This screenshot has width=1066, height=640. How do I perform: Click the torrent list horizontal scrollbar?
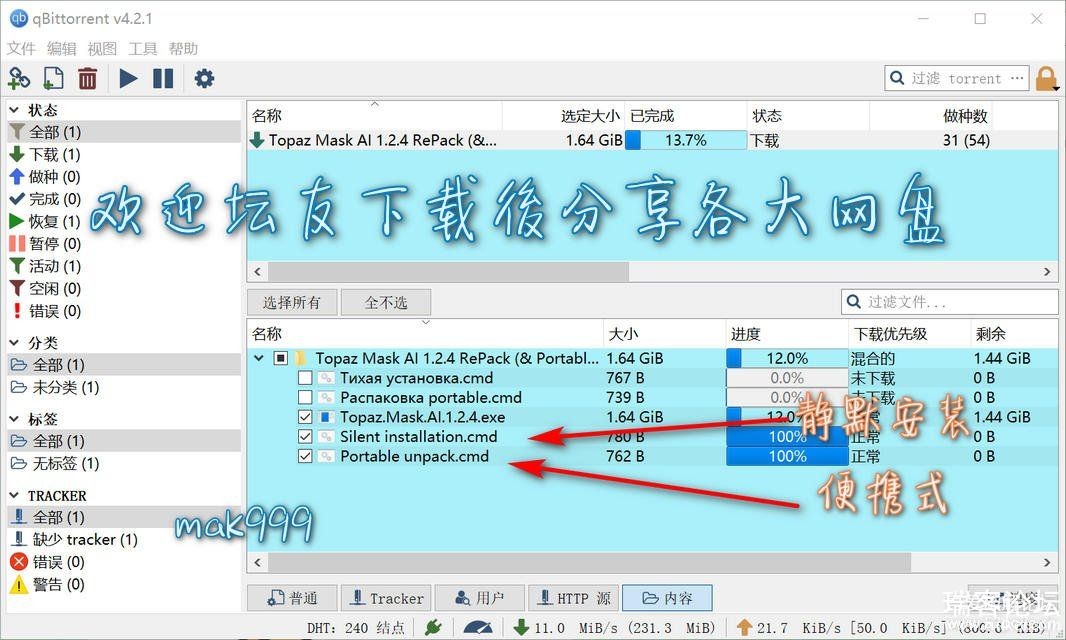pyautogui.click(x=449, y=271)
